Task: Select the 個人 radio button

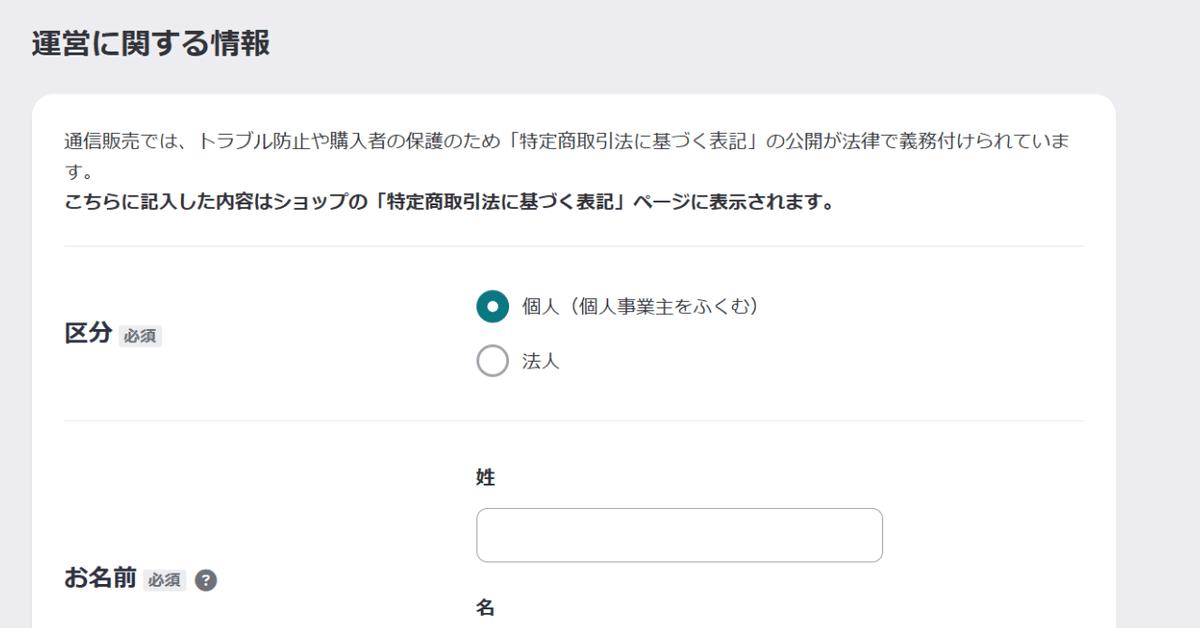Action: [x=492, y=306]
